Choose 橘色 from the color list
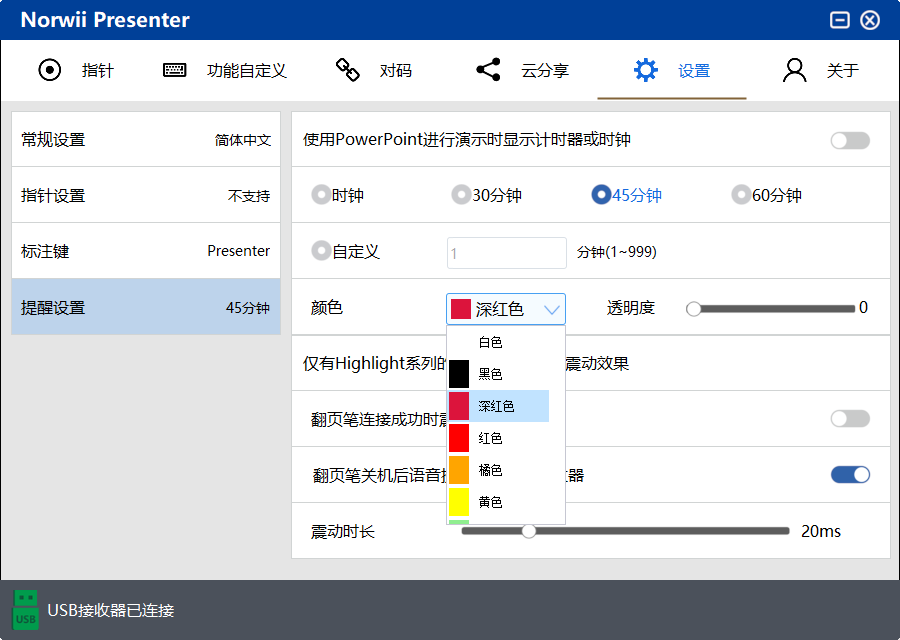Screen dimensions: 900x640 (498, 470)
